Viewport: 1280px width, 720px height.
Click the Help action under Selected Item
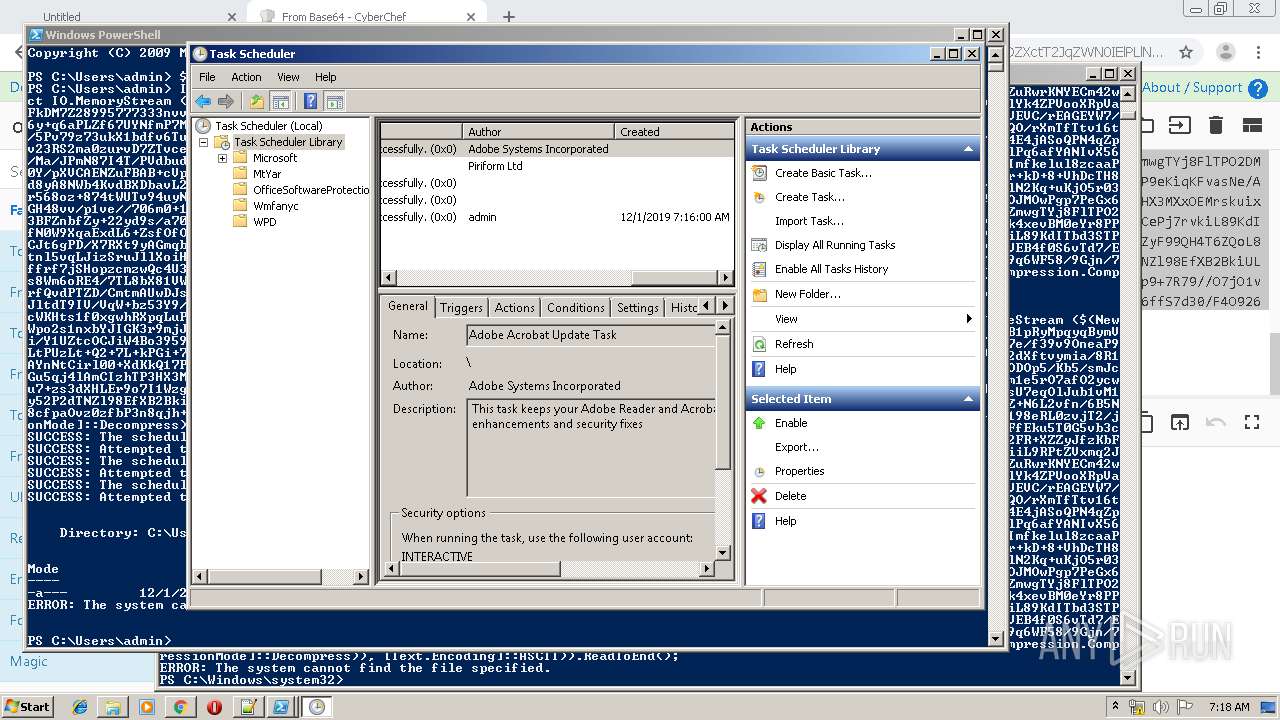coord(786,521)
